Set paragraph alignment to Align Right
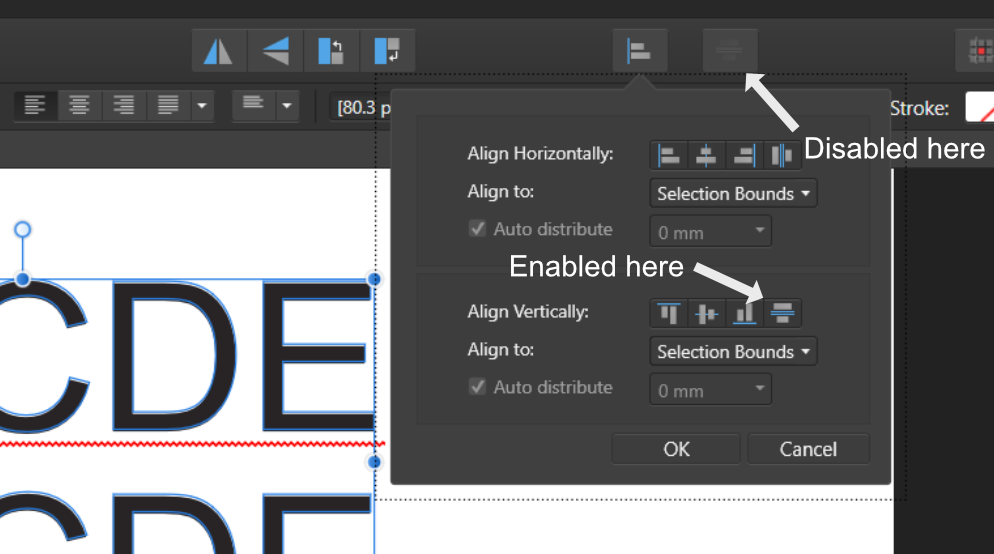994x554 pixels. coord(124,105)
